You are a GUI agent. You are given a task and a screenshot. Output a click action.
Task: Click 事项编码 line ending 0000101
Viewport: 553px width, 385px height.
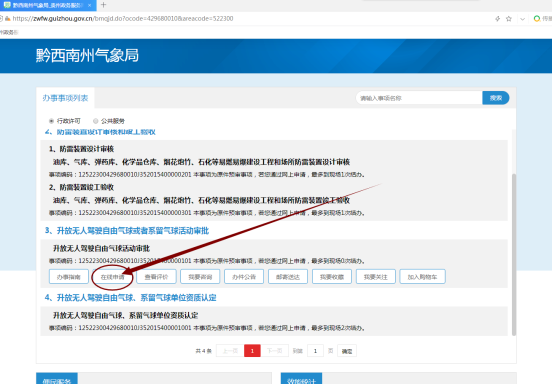click(x=207, y=261)
